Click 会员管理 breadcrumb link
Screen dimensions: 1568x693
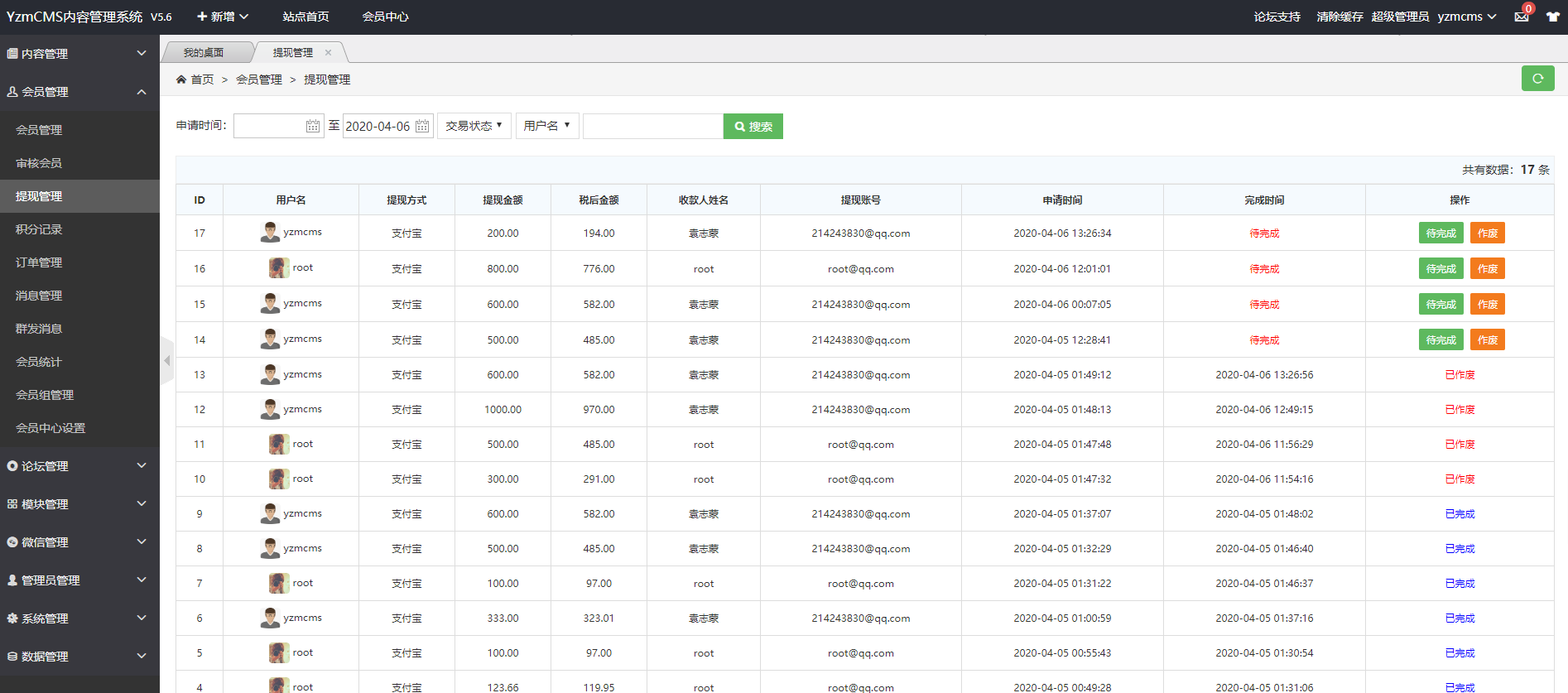pyautogui.click(x=259, y=79)
